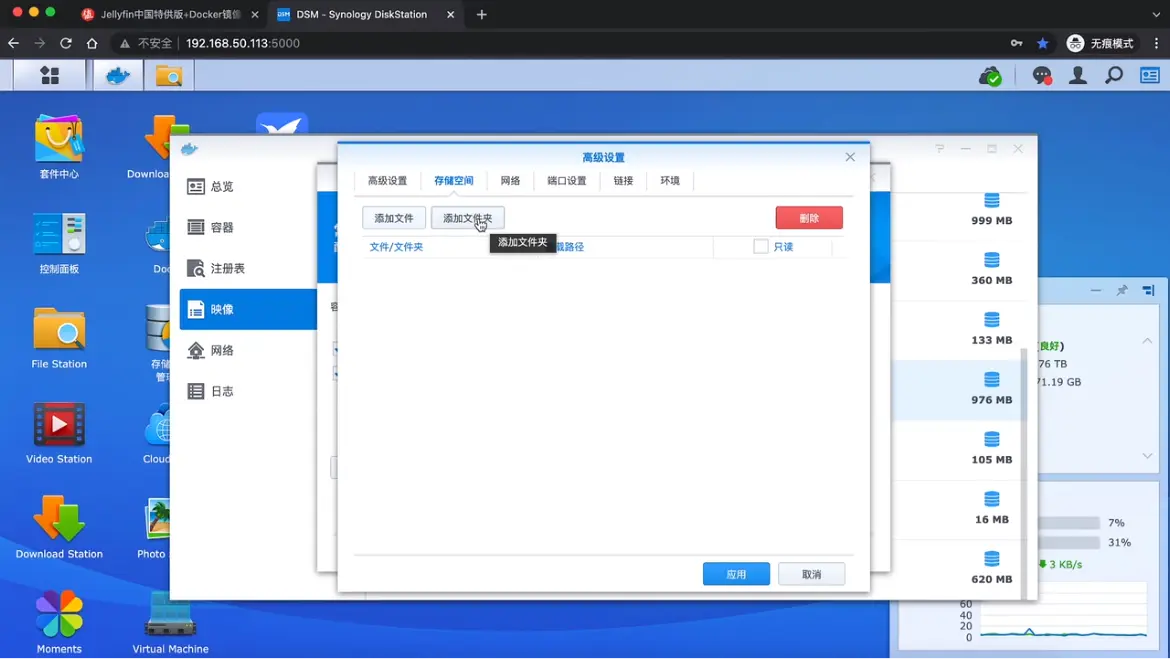The height and width of the screenshot is (659, 1170).
Task: Click the Docker whale taskbar icon
Action: click(x=118, y=76)
